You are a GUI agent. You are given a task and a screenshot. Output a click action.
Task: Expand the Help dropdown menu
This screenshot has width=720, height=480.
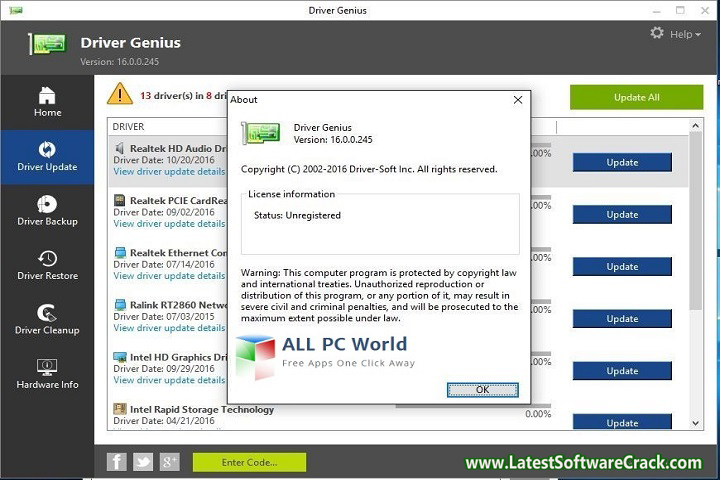[x=685, y=34]
